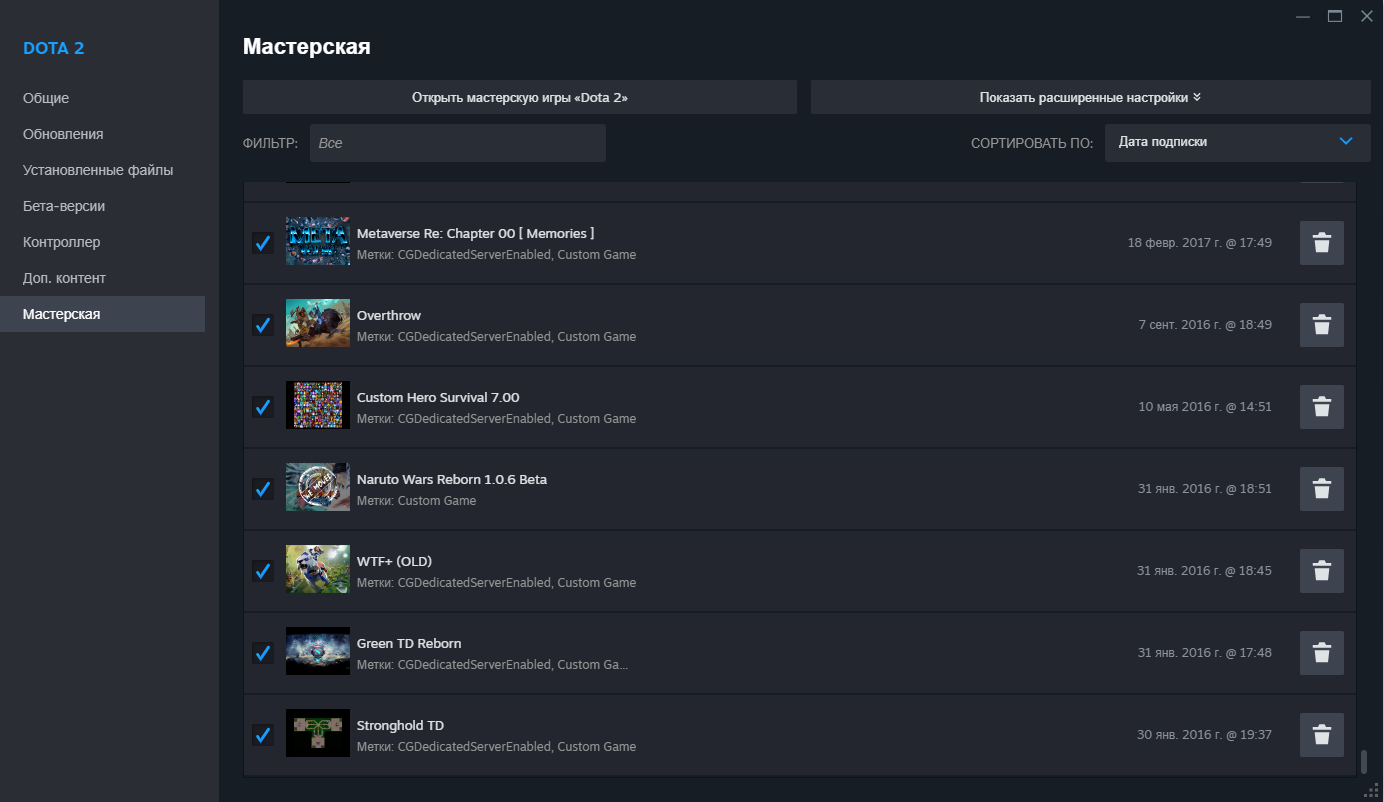Click the 'Naruto Wars Reborn 1.0.6 Beta' title
Viewport: 1384px width, 802px height.
452,479
